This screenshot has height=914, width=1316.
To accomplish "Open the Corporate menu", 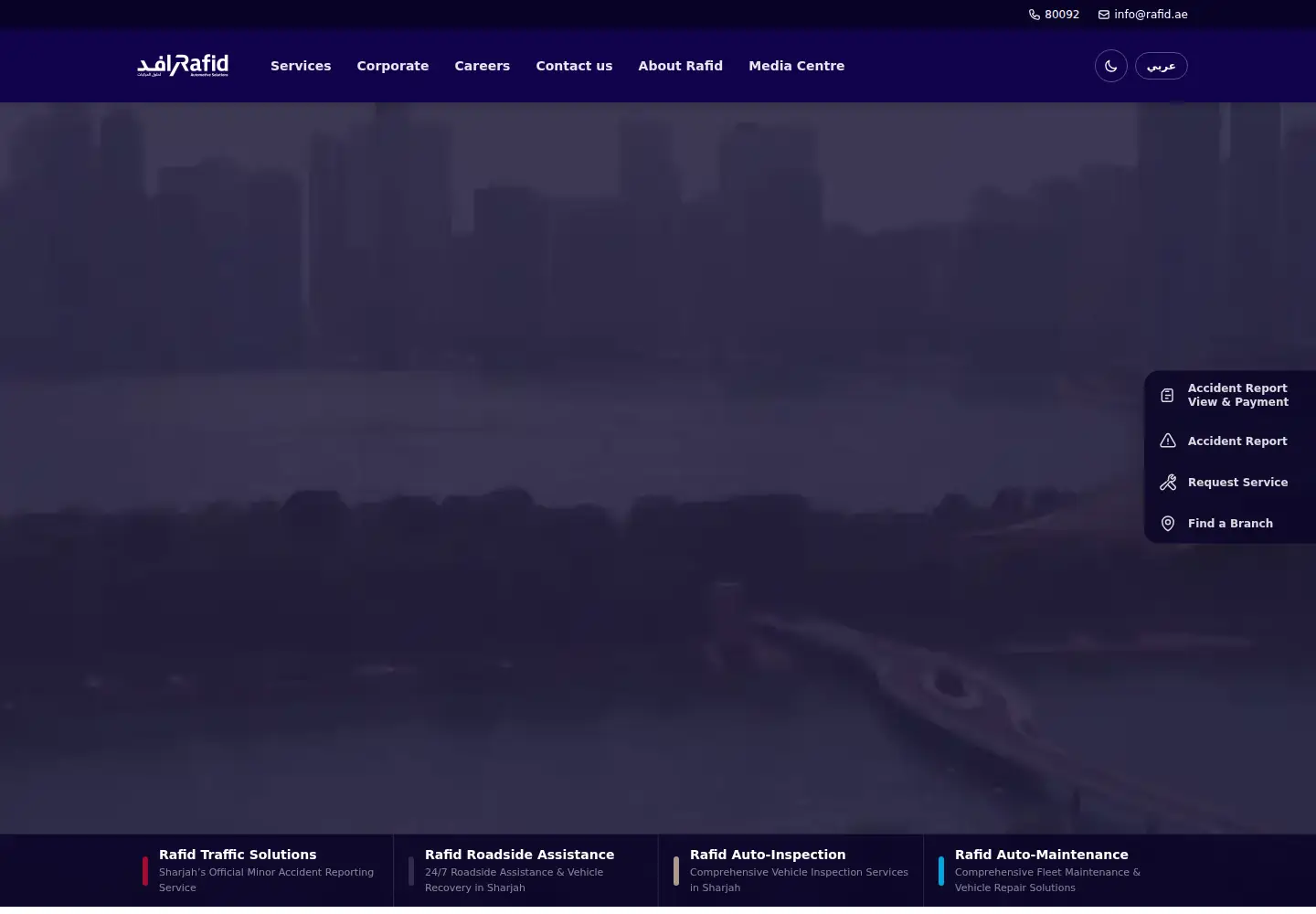I will (393, 66).
